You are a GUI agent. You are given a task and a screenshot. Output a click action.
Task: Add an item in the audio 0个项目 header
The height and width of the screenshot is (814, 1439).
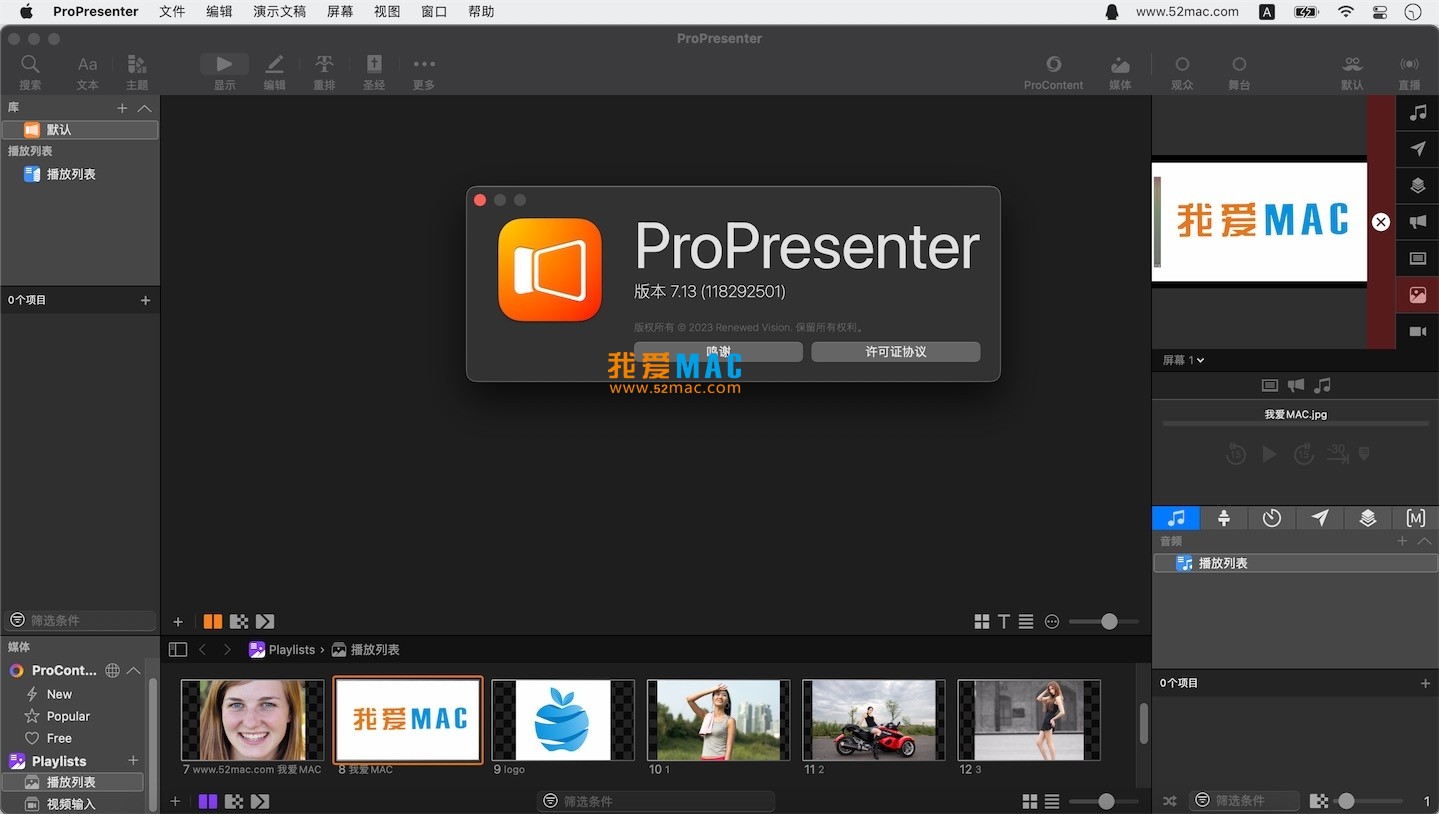1425,683
